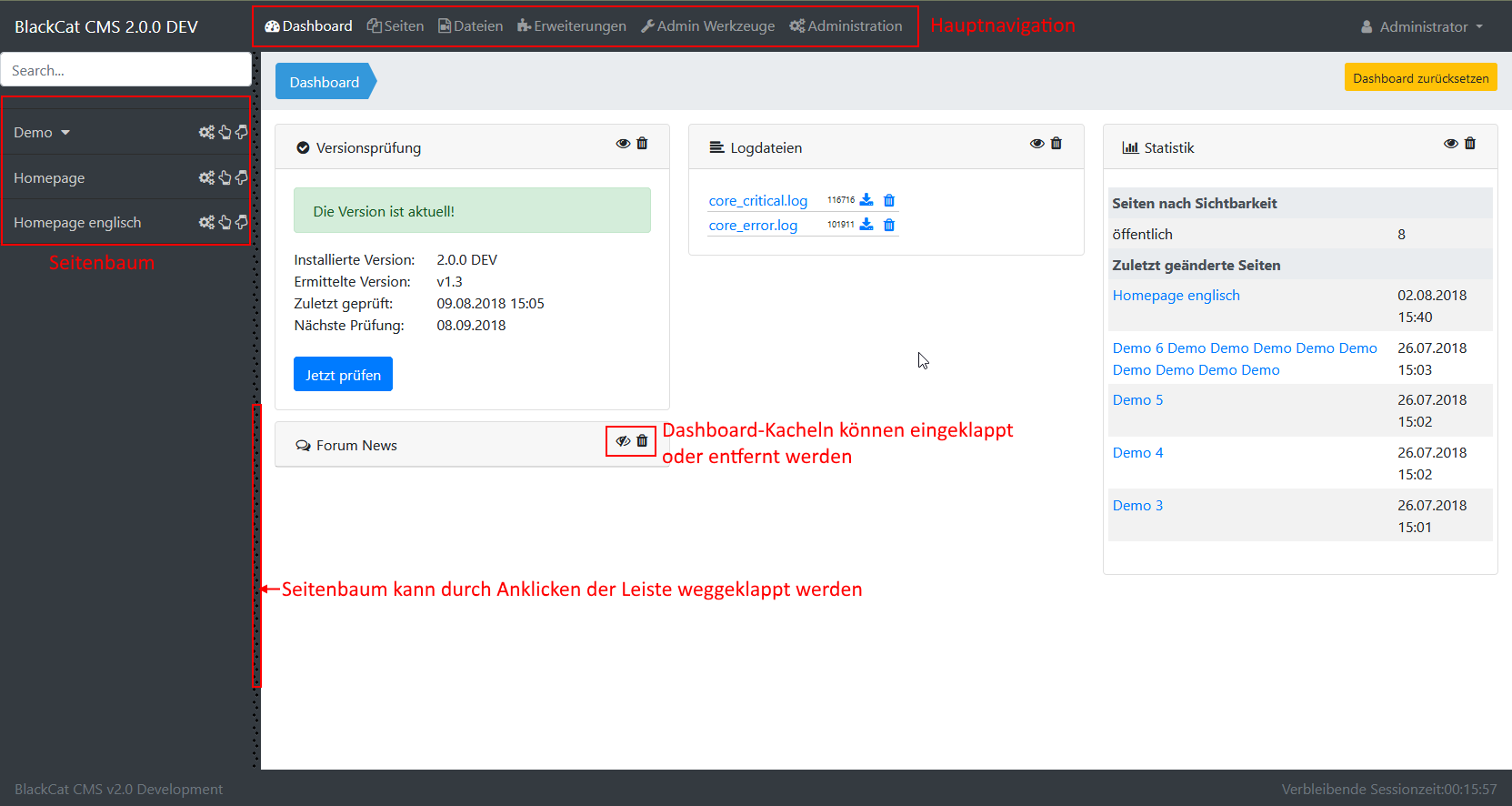The height and width of the screenshot is (806, 1512).
Task: Click the 09.08.2018 15:05 last-checked value
Action: click(x=490, y=304)
